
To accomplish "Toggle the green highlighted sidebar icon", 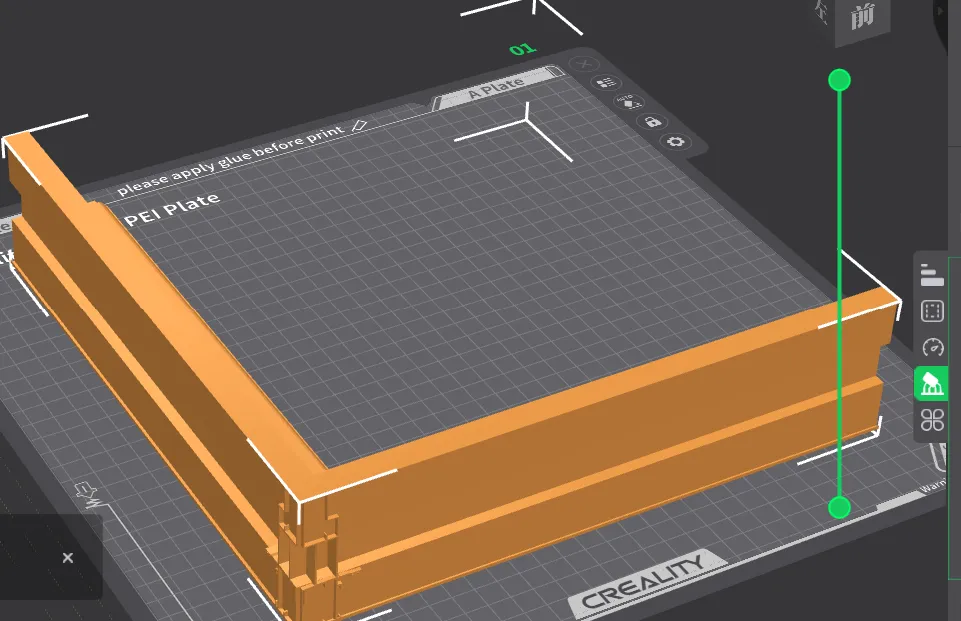I will tap(932, 383).
